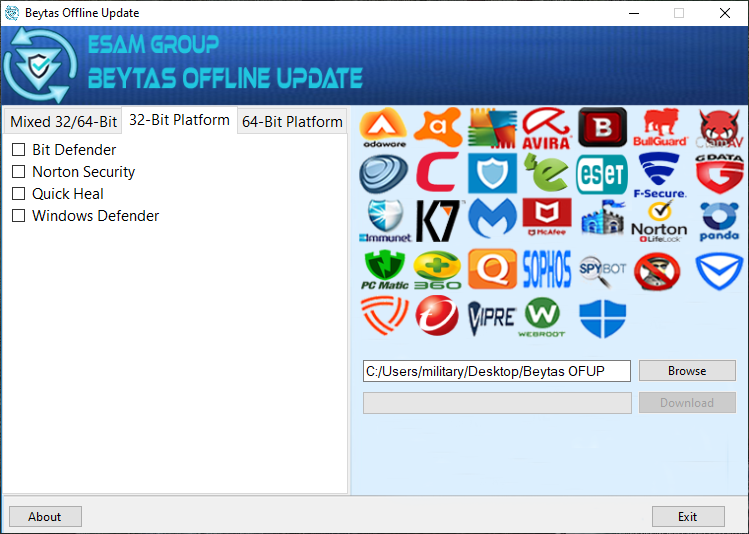The height and width of the screenshot is (534, 749).
Task: Click the orange Avast logo
Action: pyautogui.click(x=438, y=127)
